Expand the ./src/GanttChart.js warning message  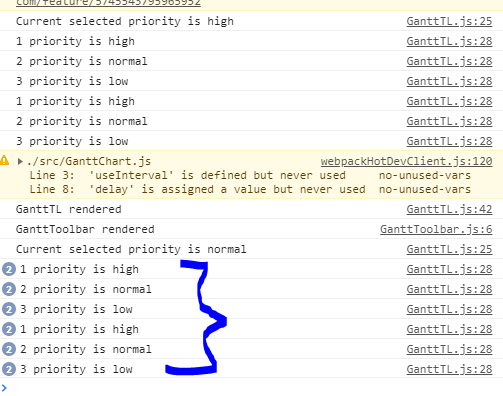[x=20, y=162]
